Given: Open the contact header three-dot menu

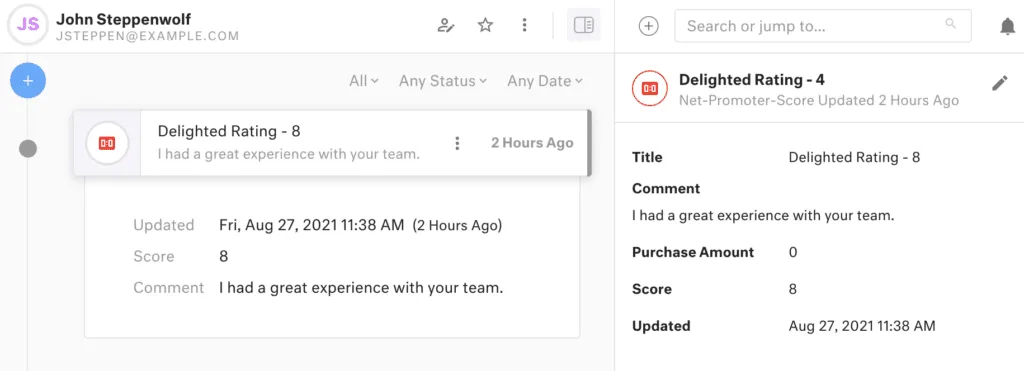Looking at the screenshot, I should pos(524,25).
